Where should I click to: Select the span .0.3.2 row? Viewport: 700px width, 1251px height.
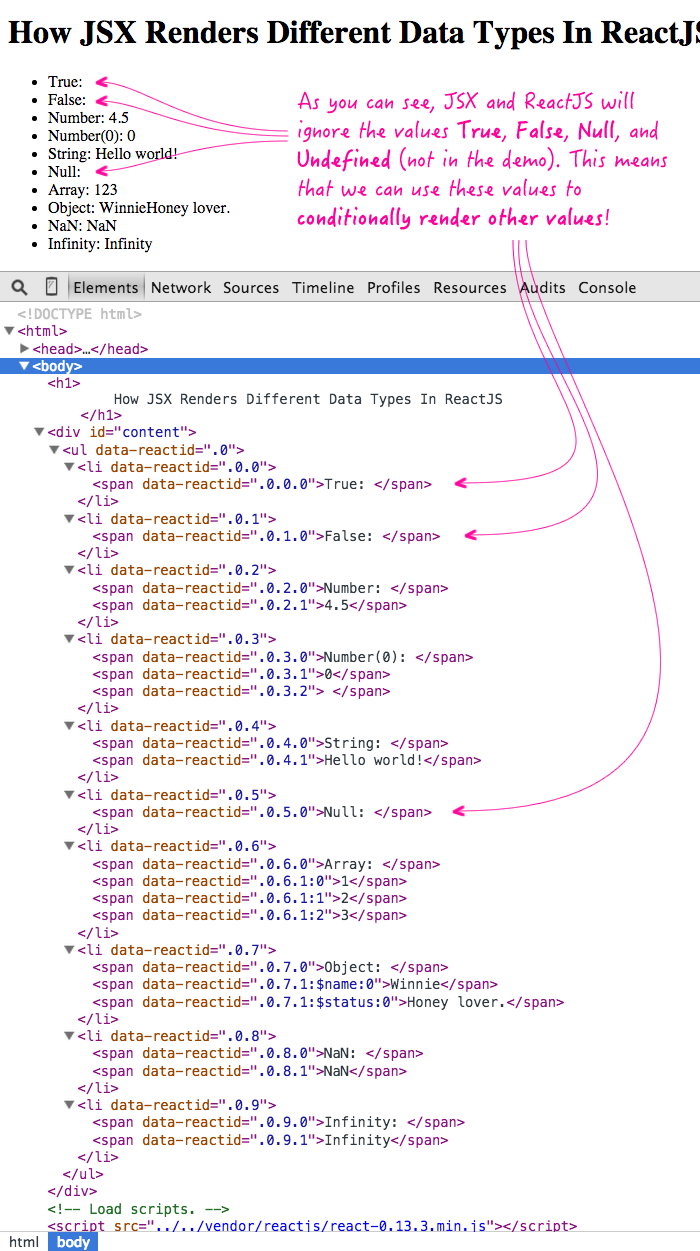(x=241, y=691)
